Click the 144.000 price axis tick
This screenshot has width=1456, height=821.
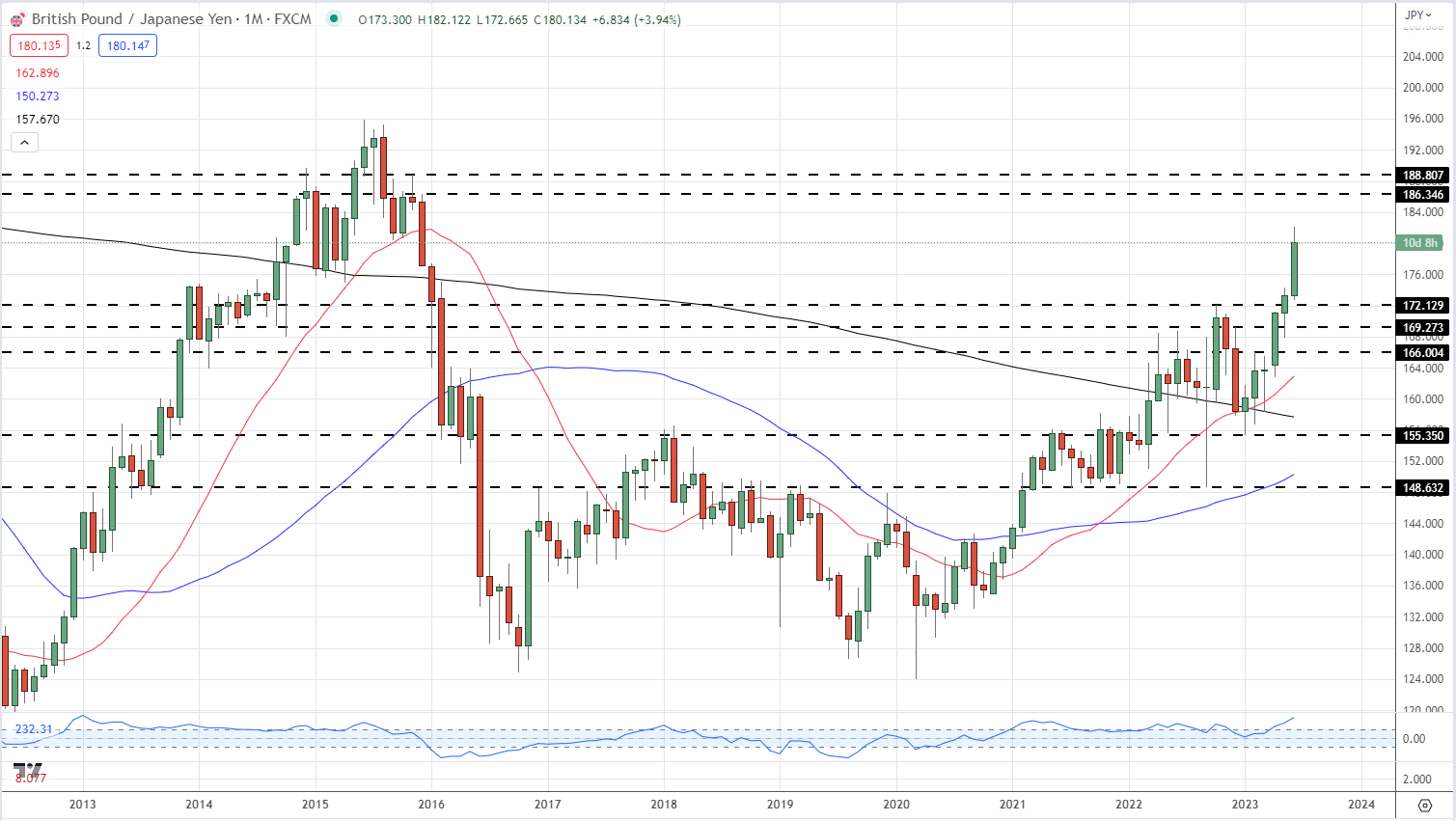pos(1423,524)
